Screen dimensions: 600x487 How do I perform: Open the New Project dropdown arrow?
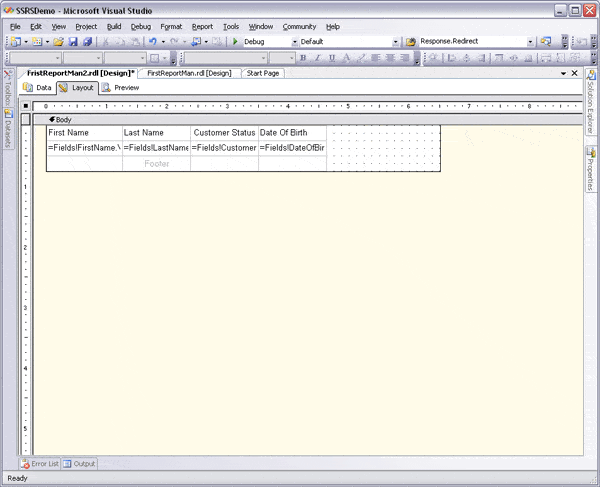coord(26,42)
